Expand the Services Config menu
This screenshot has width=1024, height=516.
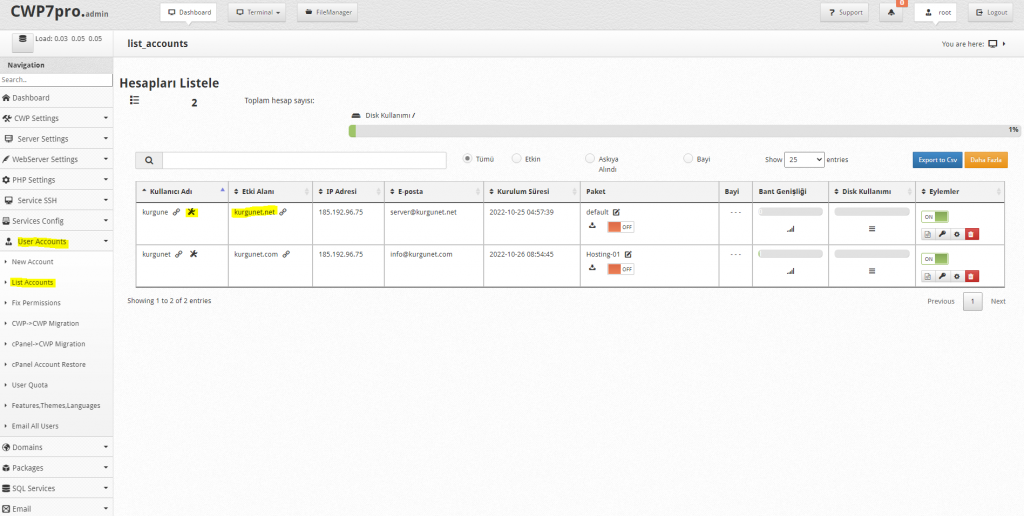56,221
